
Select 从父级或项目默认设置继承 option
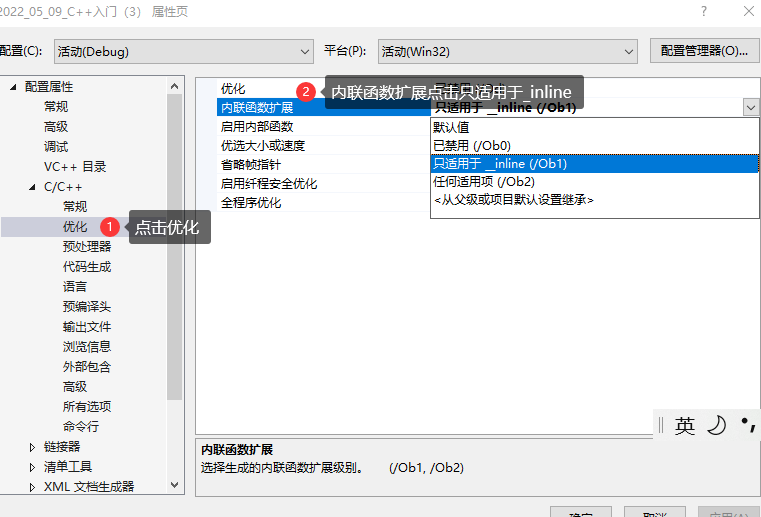[x=514, y=200]
